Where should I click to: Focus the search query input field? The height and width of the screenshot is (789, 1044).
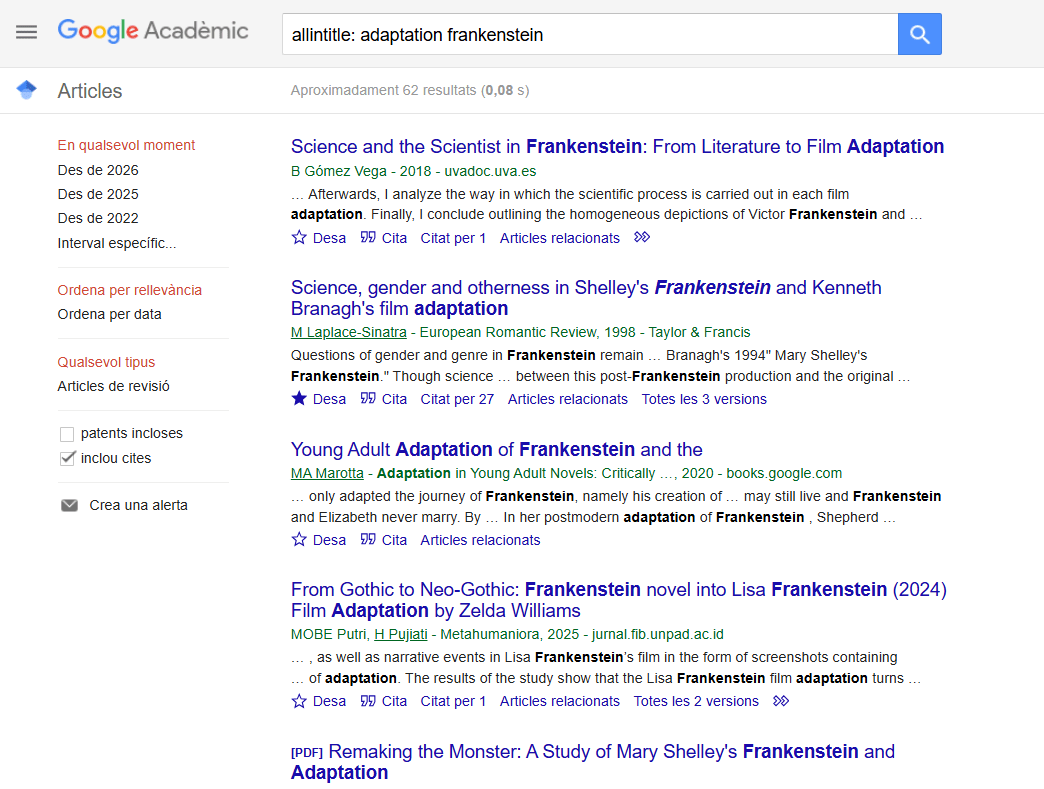(x=590, y=34)
